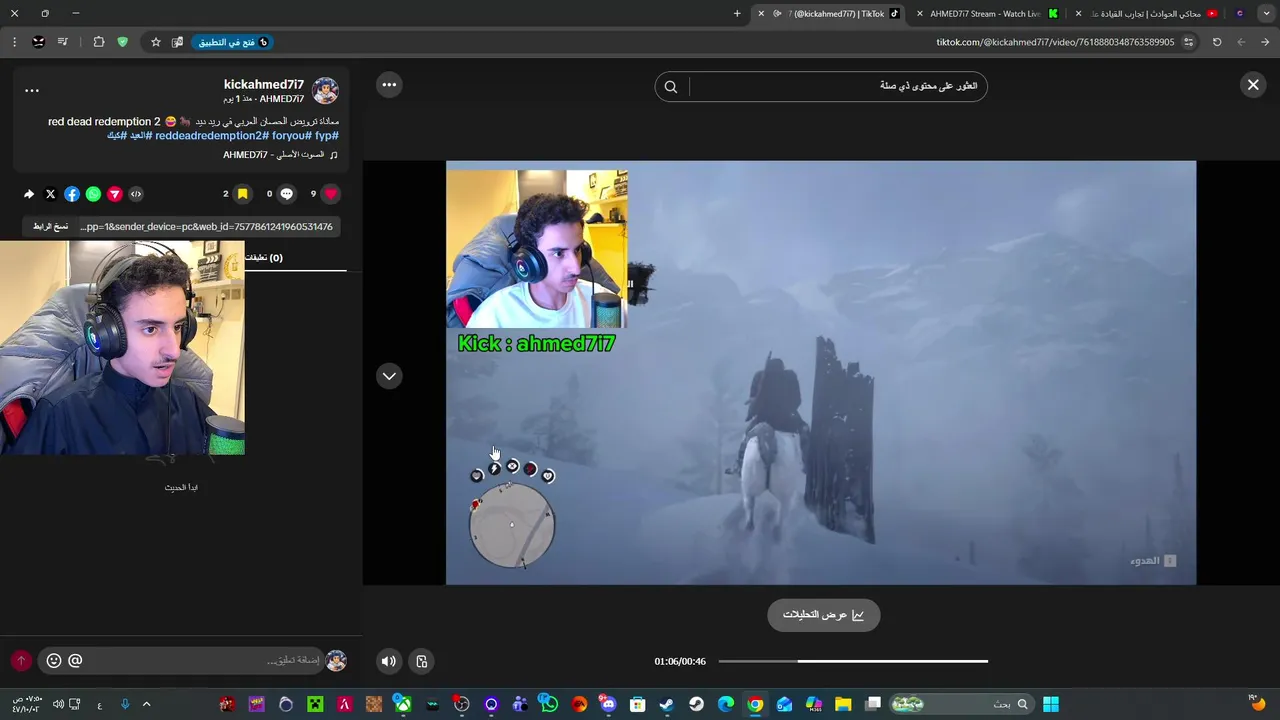Open emoji picker in comment box
This screenshot has height=720, width=1280.
click(x=54, y=661)
